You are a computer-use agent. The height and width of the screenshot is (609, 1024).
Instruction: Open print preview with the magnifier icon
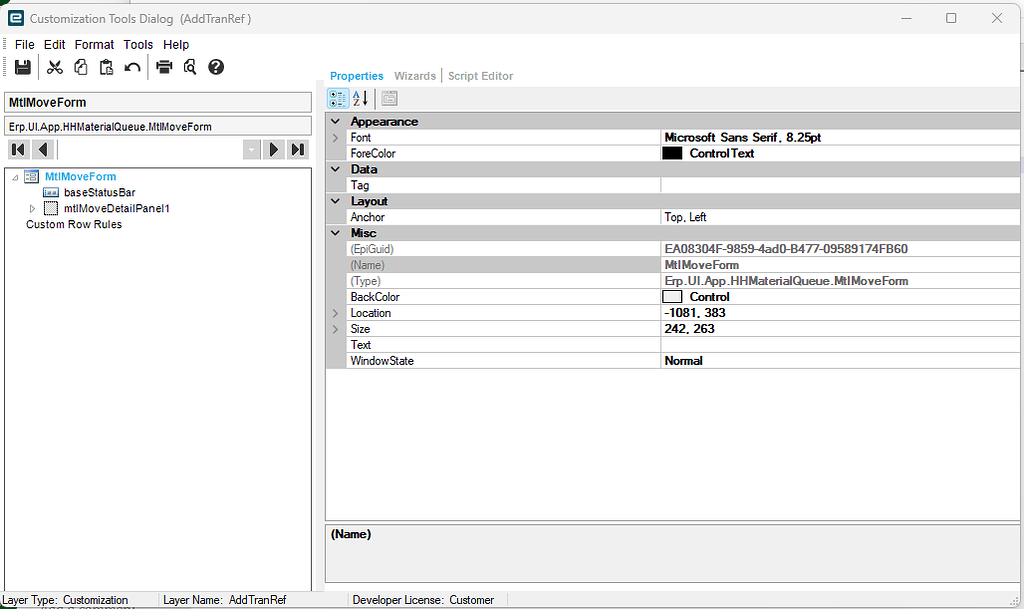click(x=189, y=66)
